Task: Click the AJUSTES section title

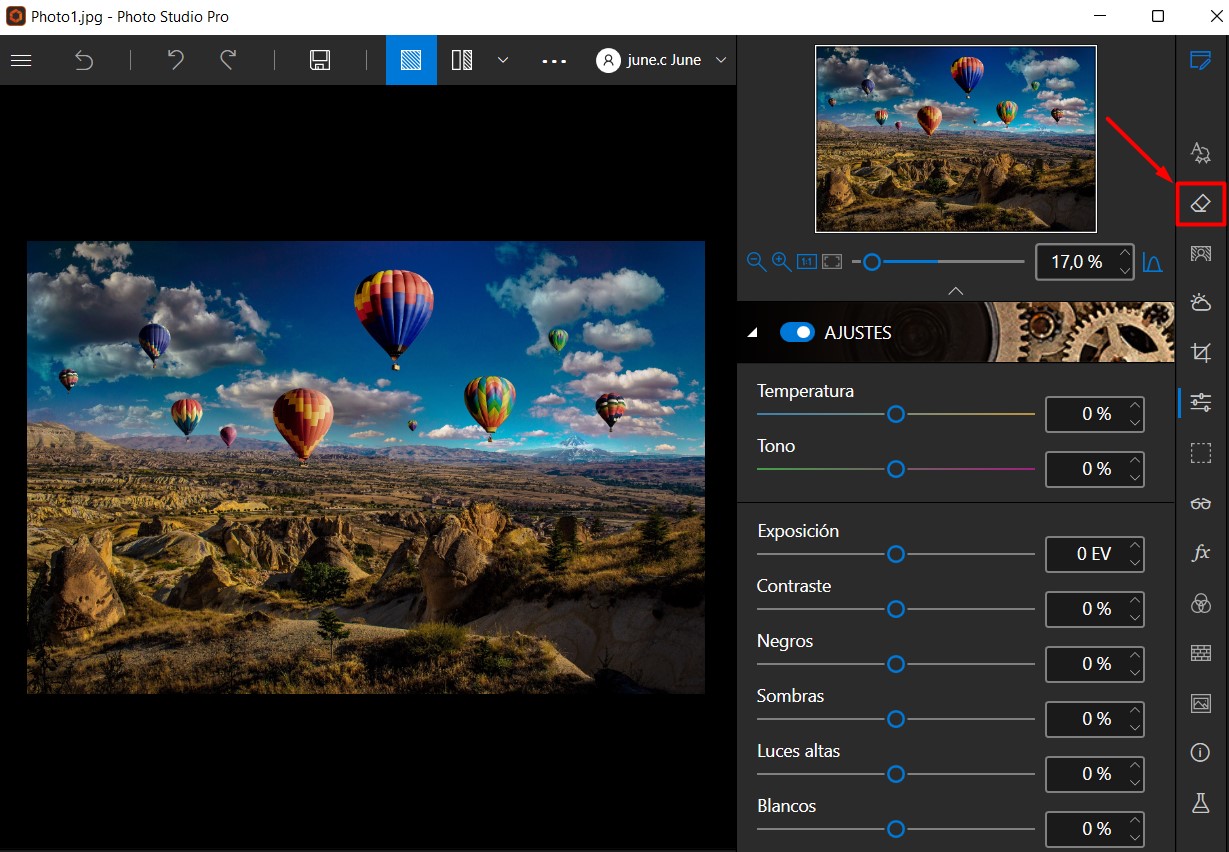Action: [x=858, y=333]
